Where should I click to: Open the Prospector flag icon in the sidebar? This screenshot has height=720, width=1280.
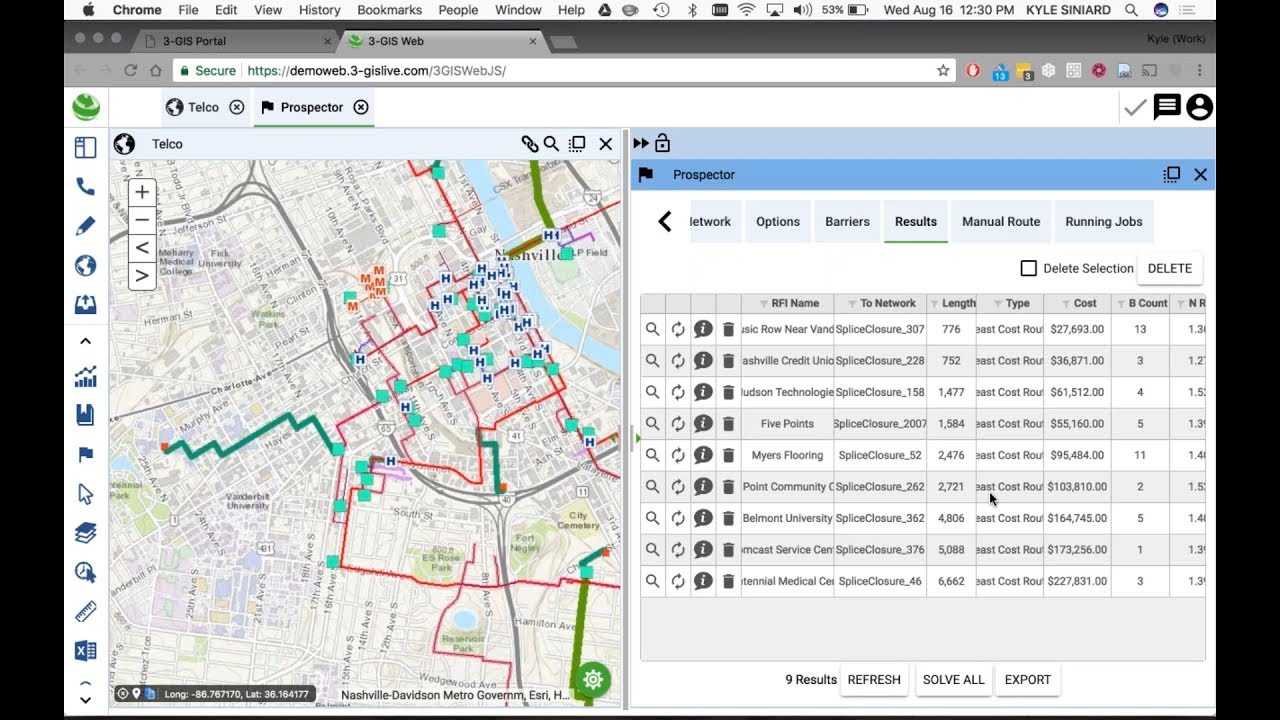click(x=85, y=454)
